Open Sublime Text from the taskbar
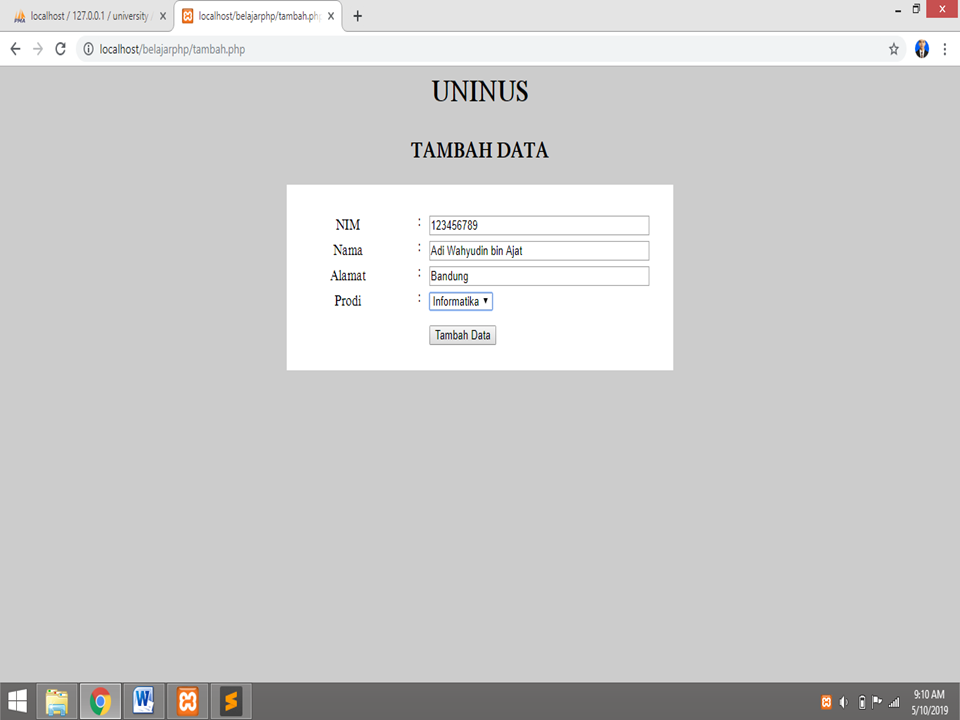 click(231, 701)
